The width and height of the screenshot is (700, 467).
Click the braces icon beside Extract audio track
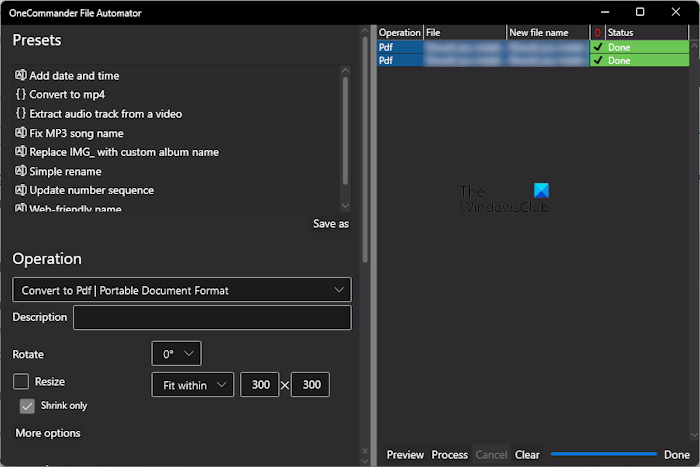21,113
